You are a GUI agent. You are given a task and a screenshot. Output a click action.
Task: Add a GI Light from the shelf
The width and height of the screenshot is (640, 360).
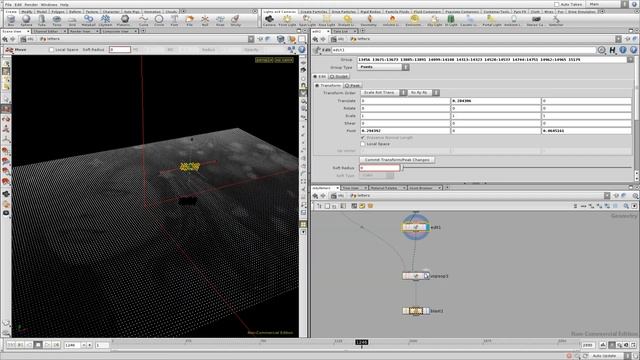coord(451,20)
